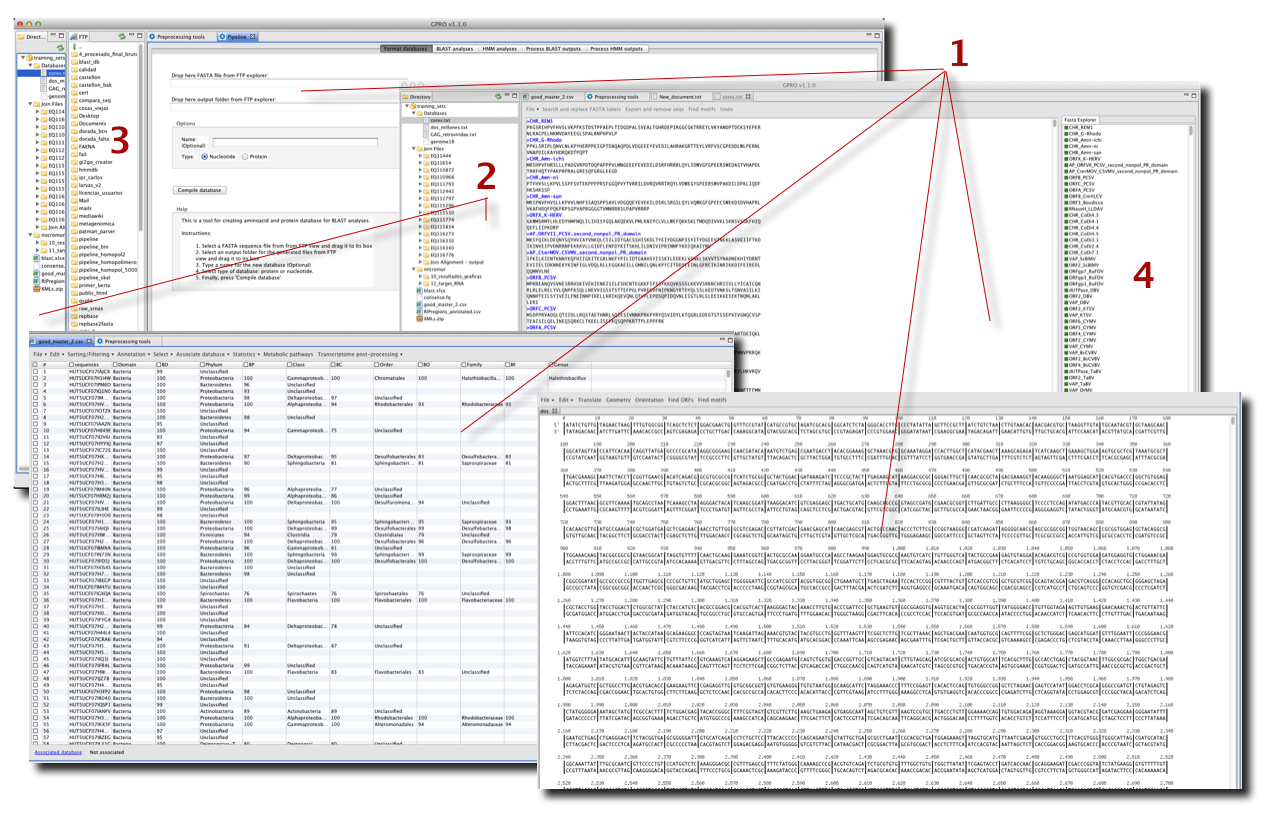The width and height of the screenshot is (1277, 817).
Task: Switch to the BLAST analyses tab
Action: tap(455, 48)
